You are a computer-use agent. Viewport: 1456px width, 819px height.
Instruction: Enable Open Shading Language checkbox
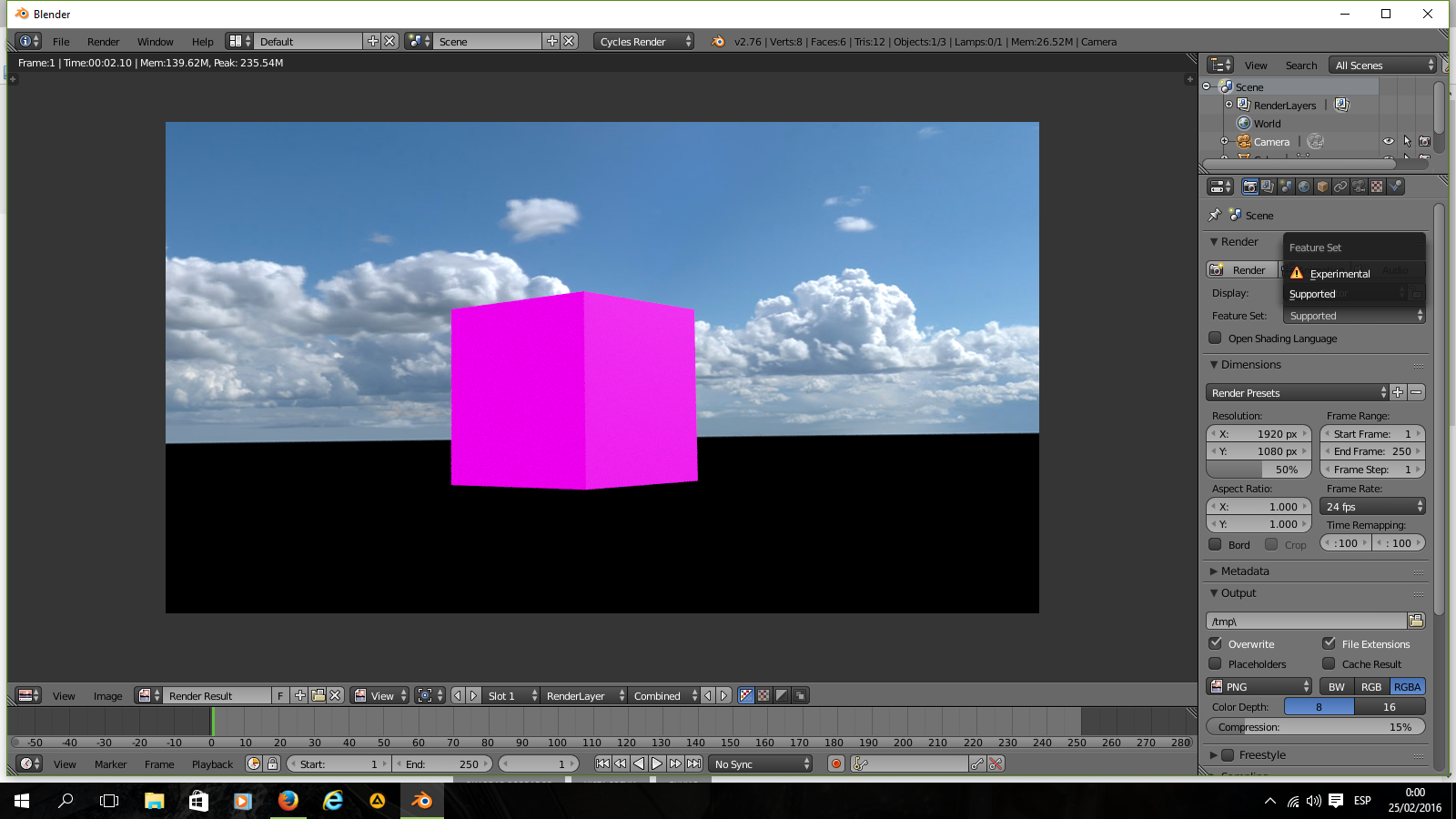[x=1215, y=339]
